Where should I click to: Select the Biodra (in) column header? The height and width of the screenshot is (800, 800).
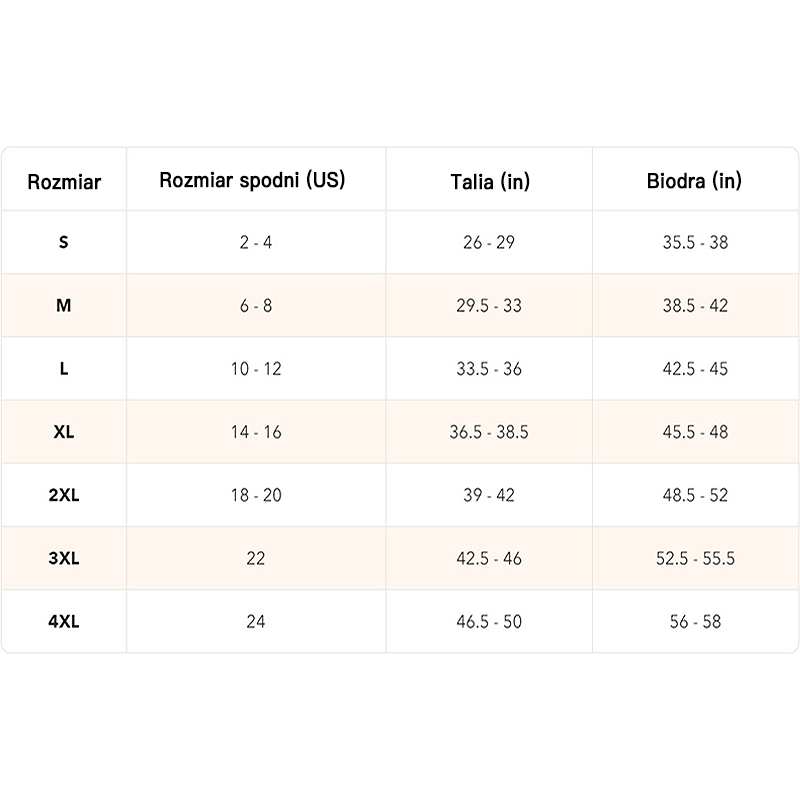tap(694, 181)
